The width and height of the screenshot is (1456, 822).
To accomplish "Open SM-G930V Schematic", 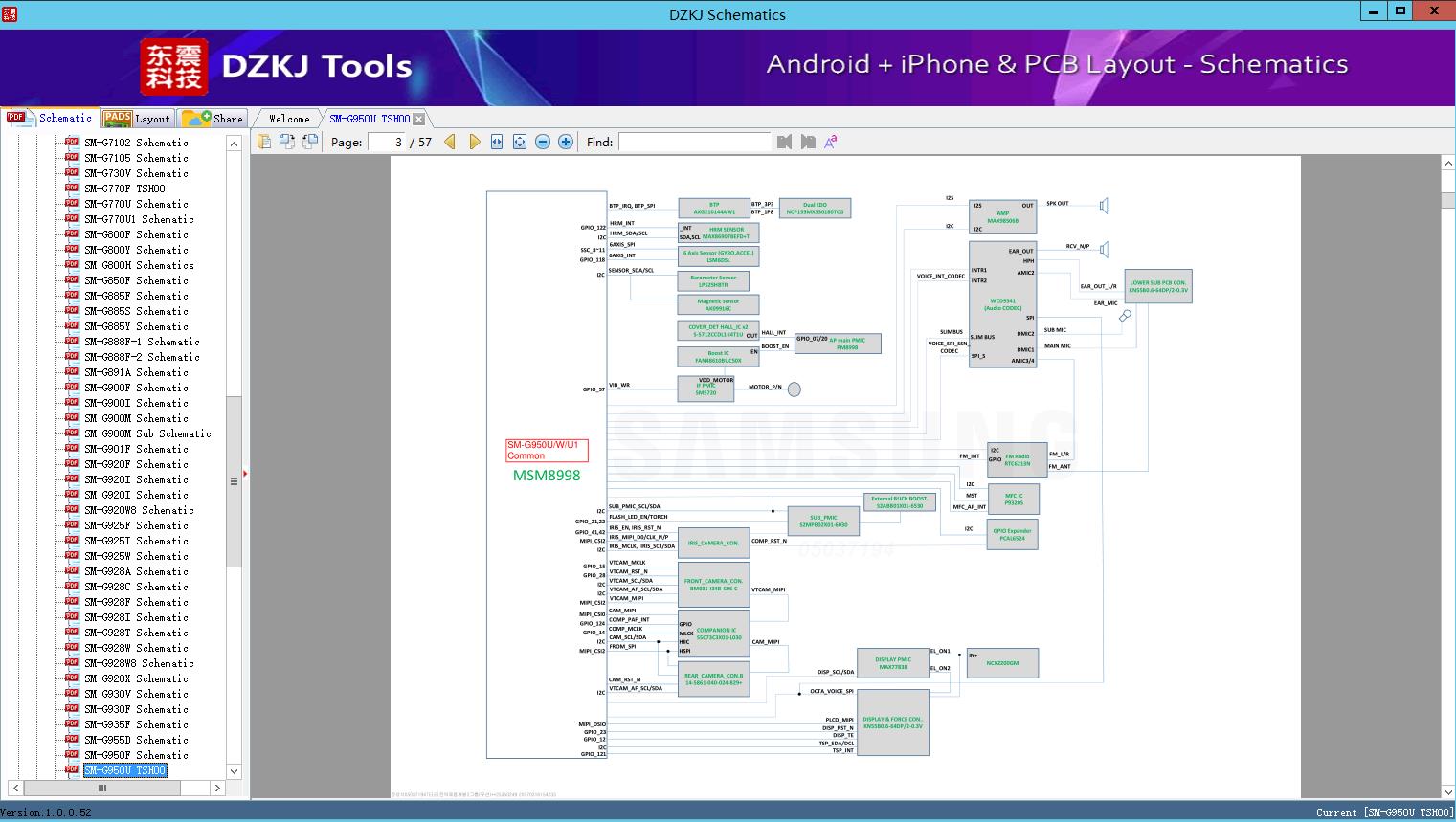I will click(x=136, y=694).
